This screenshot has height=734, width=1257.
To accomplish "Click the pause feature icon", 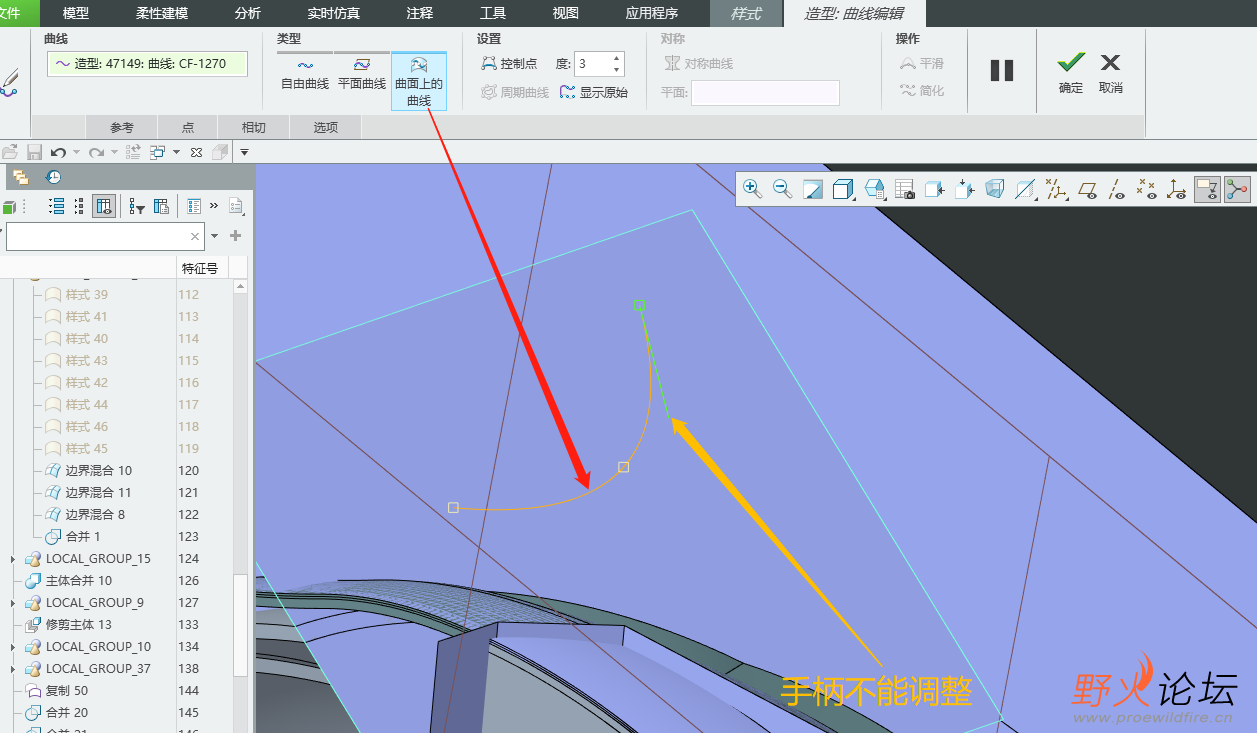I will tap(1001, 71).
